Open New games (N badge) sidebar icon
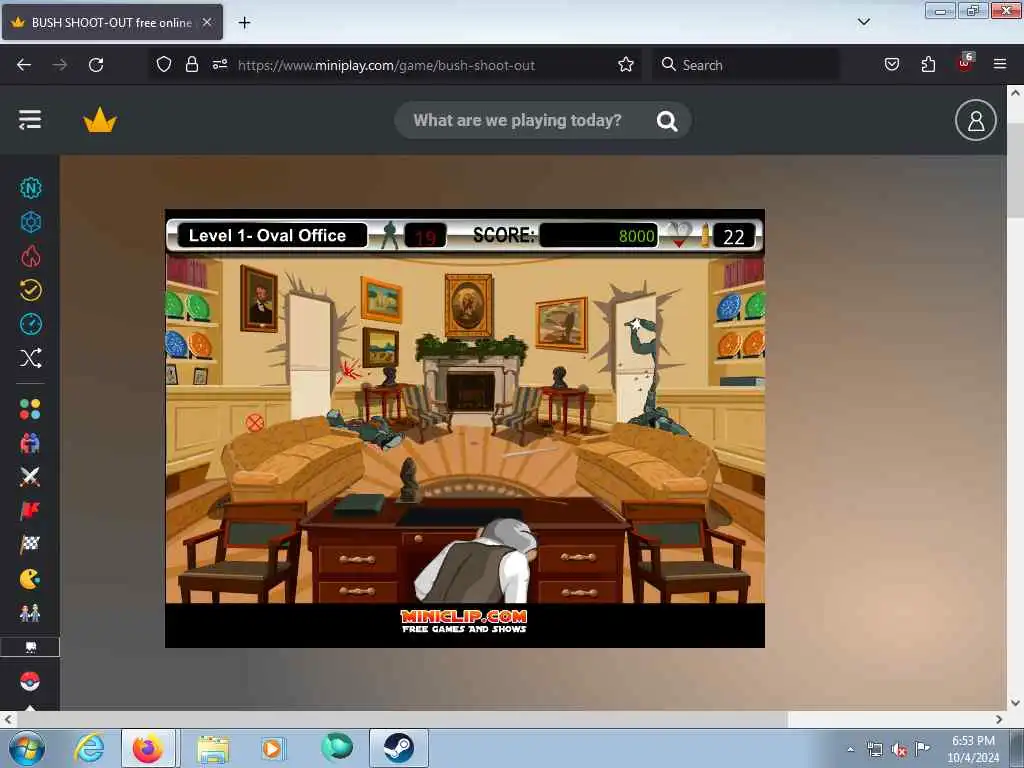This screenshot has height=768, width=1024. pyautogui.click(x=31, y=188)
